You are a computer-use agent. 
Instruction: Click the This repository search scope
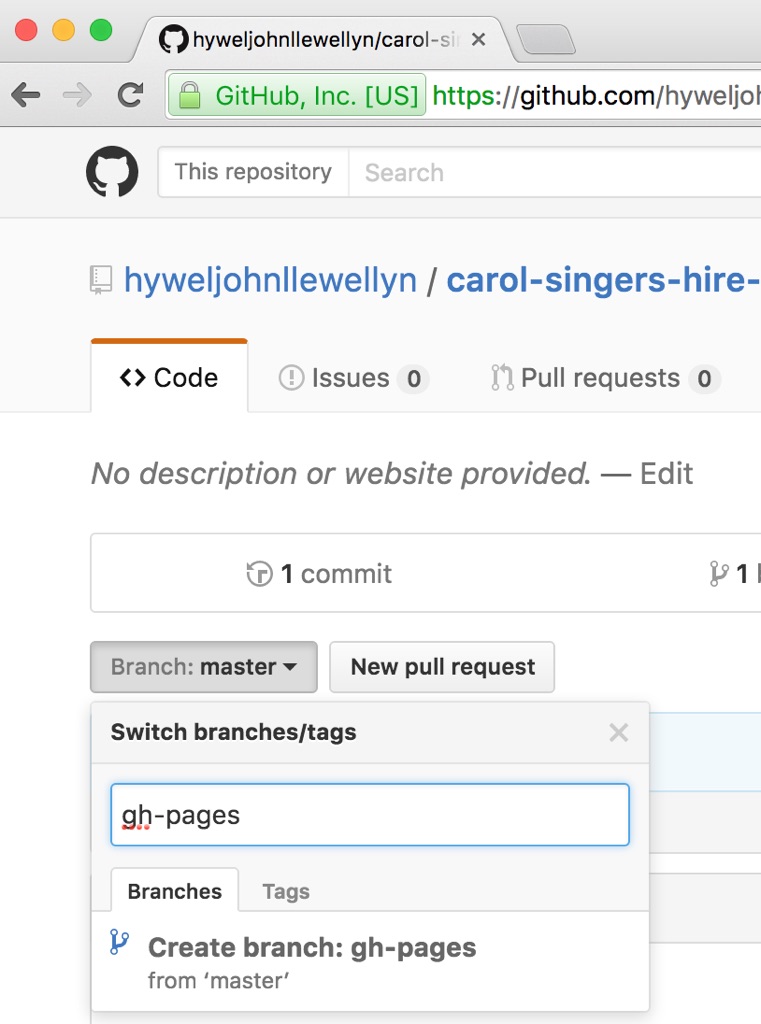(x=253, y=172)
